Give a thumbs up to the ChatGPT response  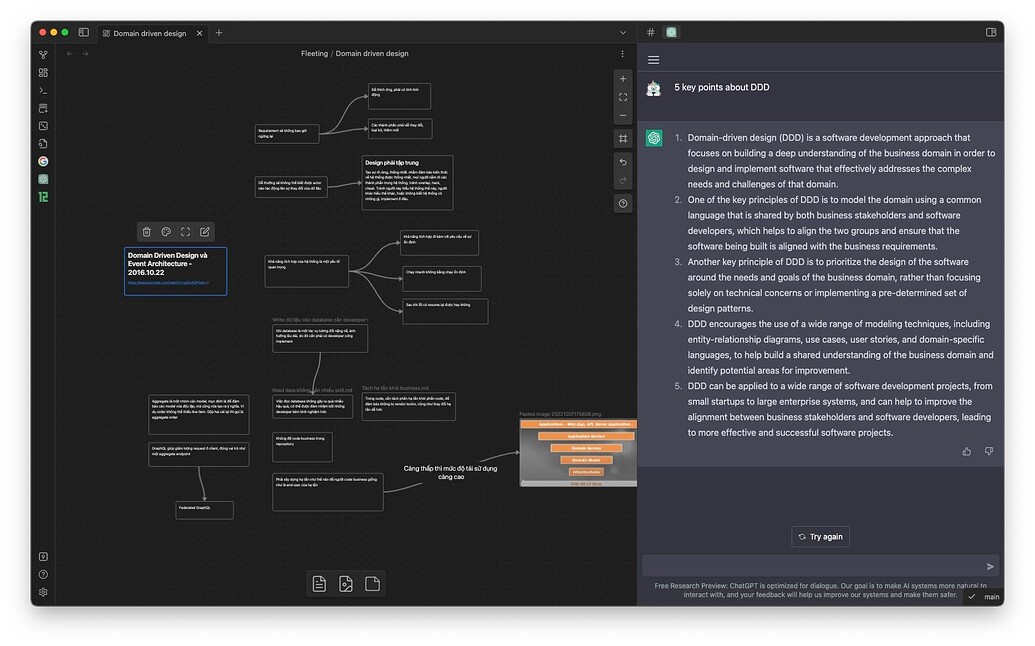[966, 451]
